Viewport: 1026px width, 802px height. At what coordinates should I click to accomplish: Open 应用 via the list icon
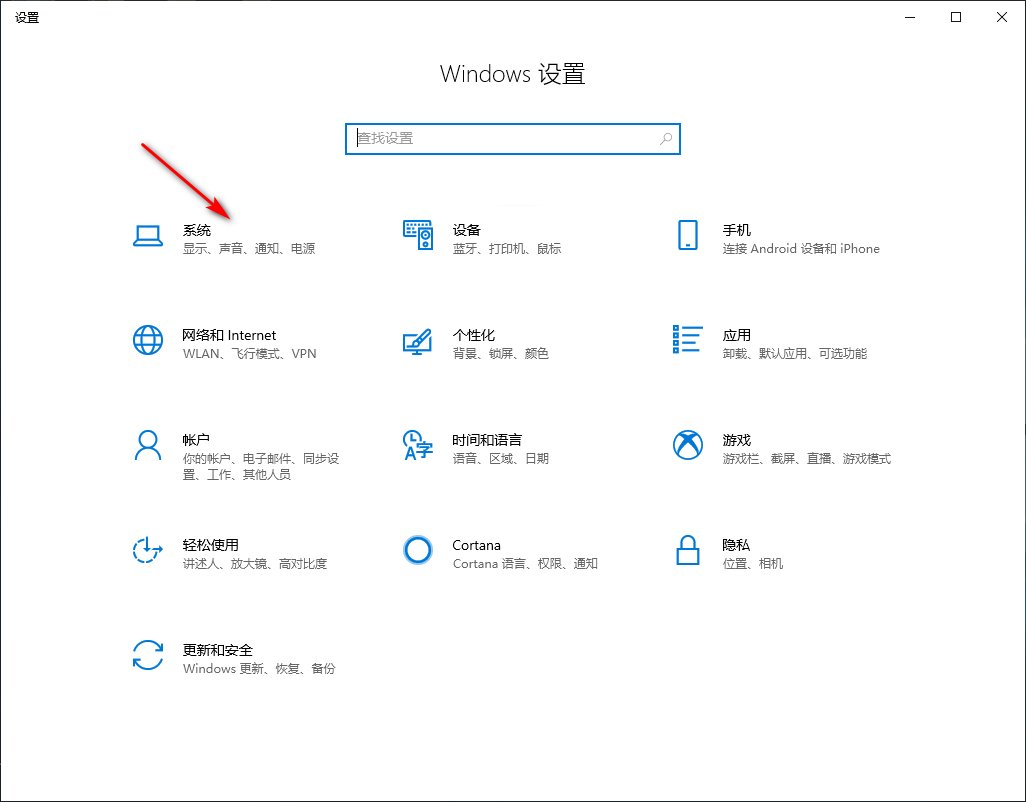(x=688, y=340)
